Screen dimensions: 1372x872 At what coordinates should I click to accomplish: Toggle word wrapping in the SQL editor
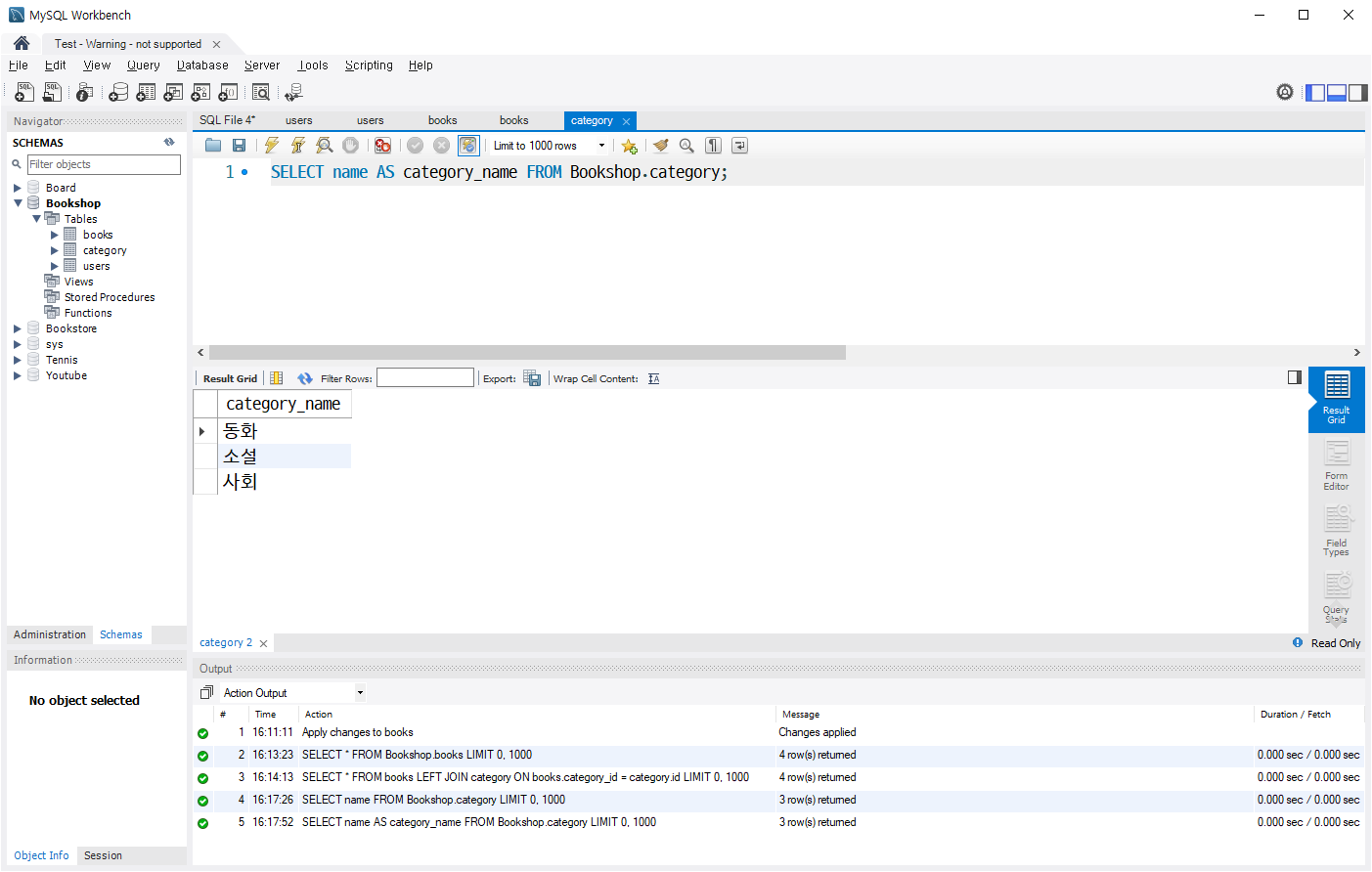(x=740, y=146)
